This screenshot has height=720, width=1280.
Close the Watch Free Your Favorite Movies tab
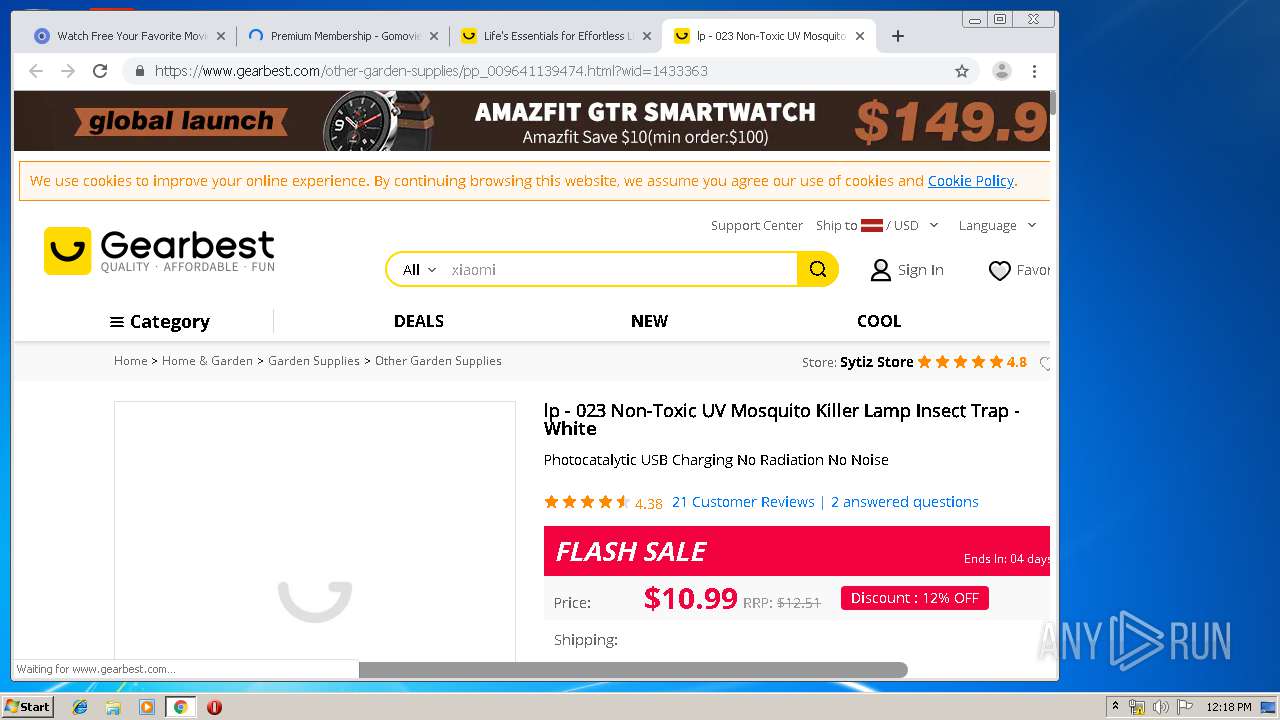221,36
